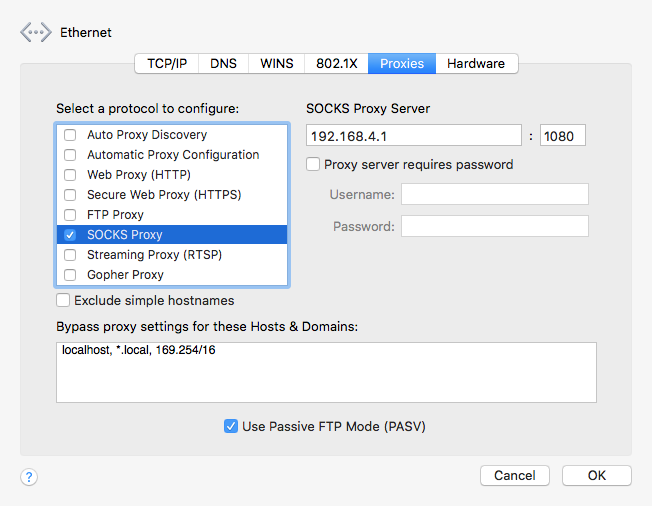Check Automatic Proxy Configuration
The height and width of the screenshot is (506, 652).
(x=70, y=155)
